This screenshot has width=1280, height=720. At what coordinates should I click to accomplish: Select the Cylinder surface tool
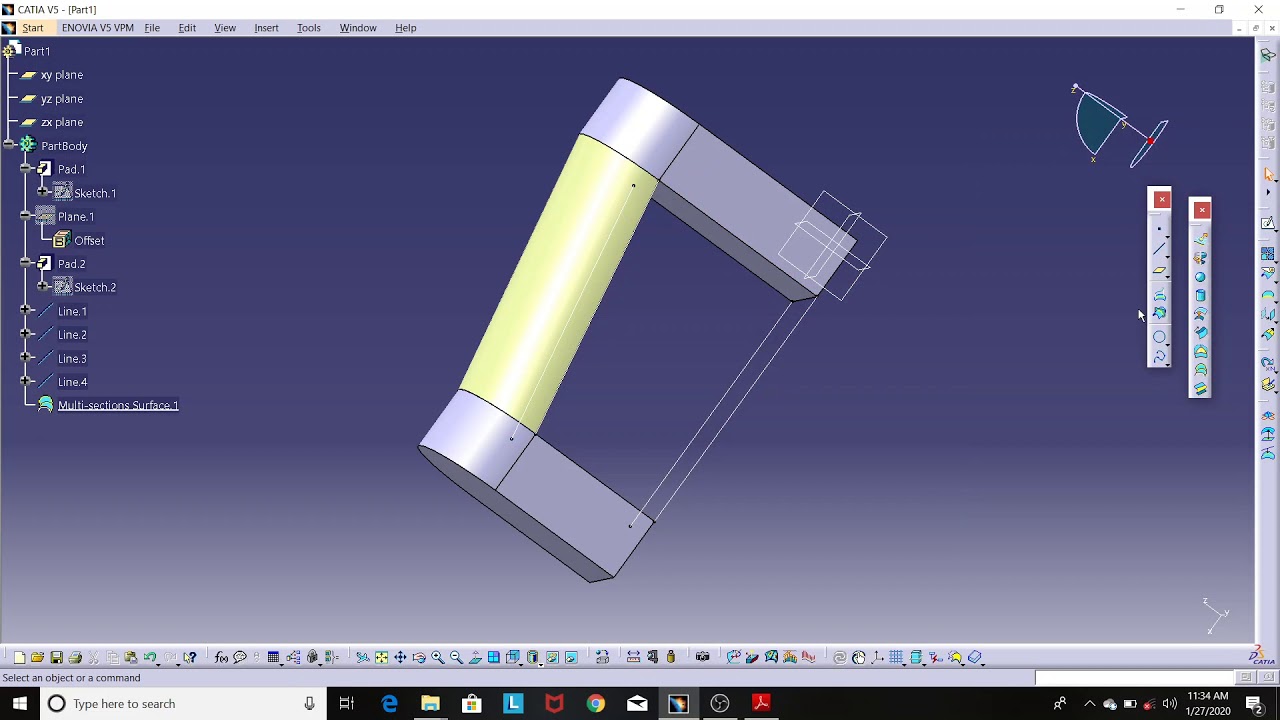(1201, 296)
